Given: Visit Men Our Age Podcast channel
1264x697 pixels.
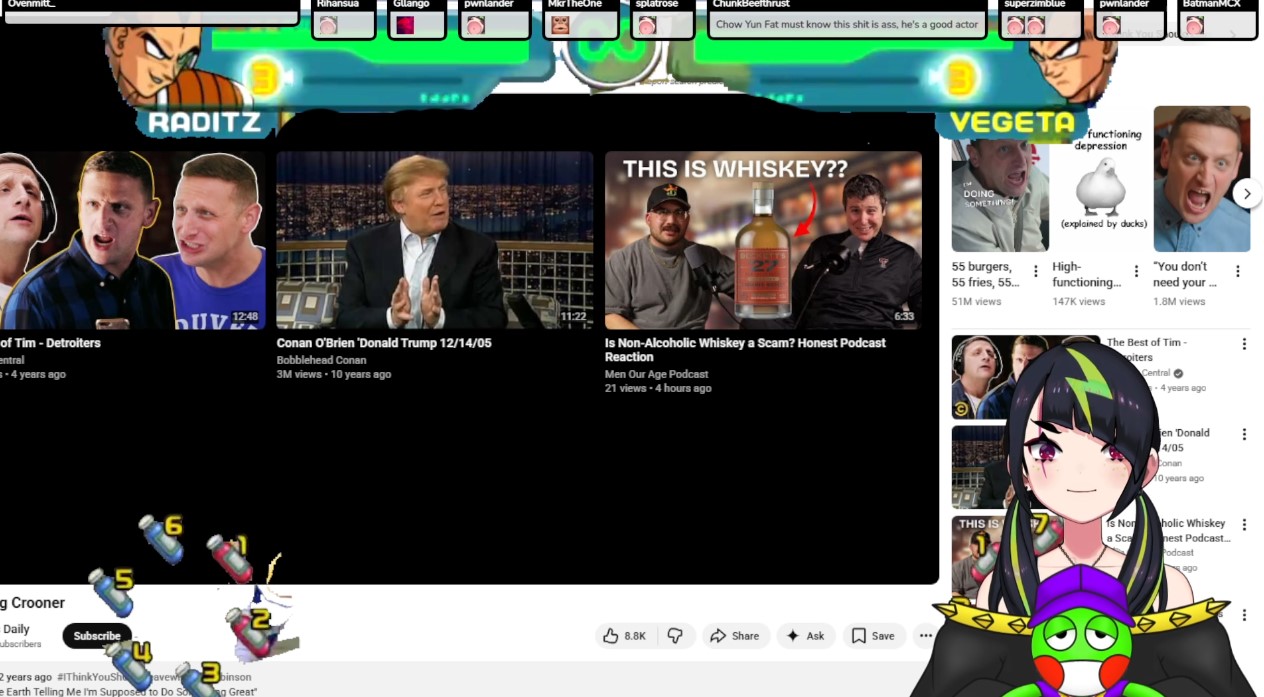Looking at the screenshot, I should pyautogui.click(x=656, y=374).
